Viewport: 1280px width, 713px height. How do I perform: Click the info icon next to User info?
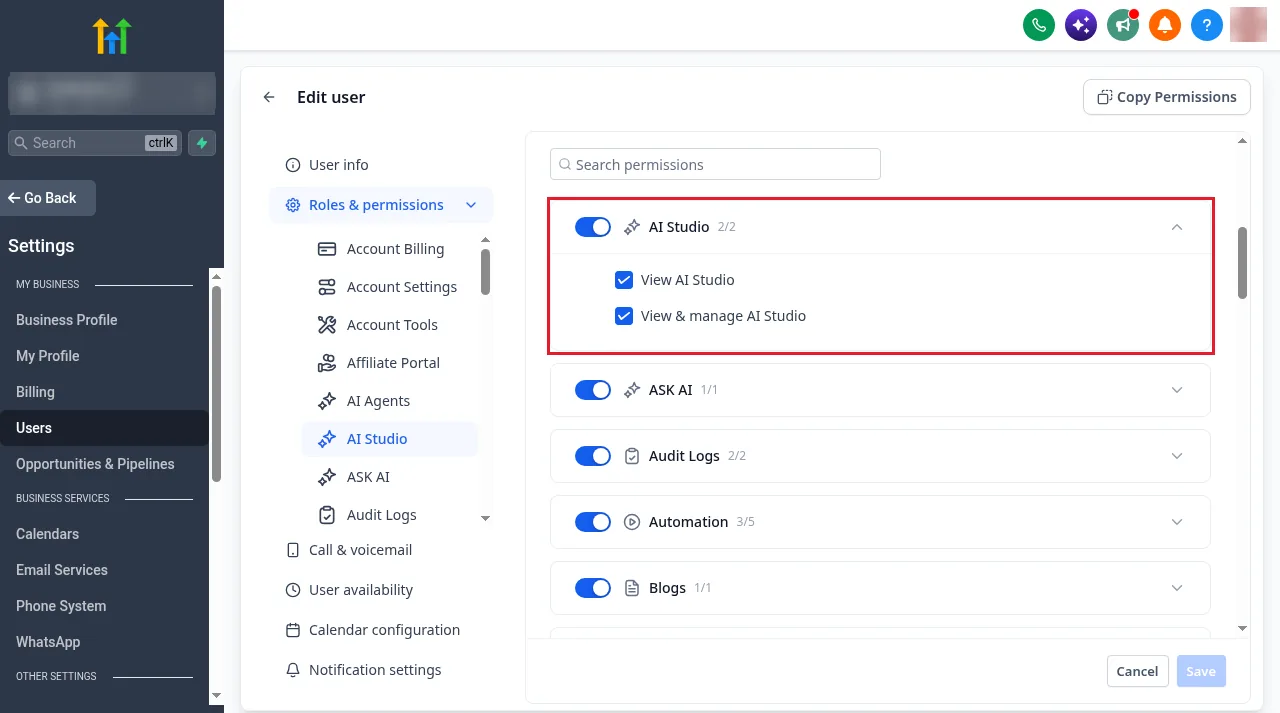click(x=293, y=165)
